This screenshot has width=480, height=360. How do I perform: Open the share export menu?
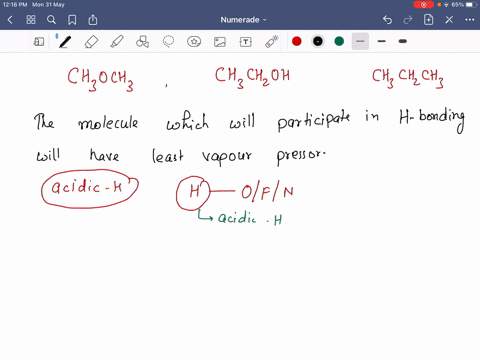(x=93, y=20)
